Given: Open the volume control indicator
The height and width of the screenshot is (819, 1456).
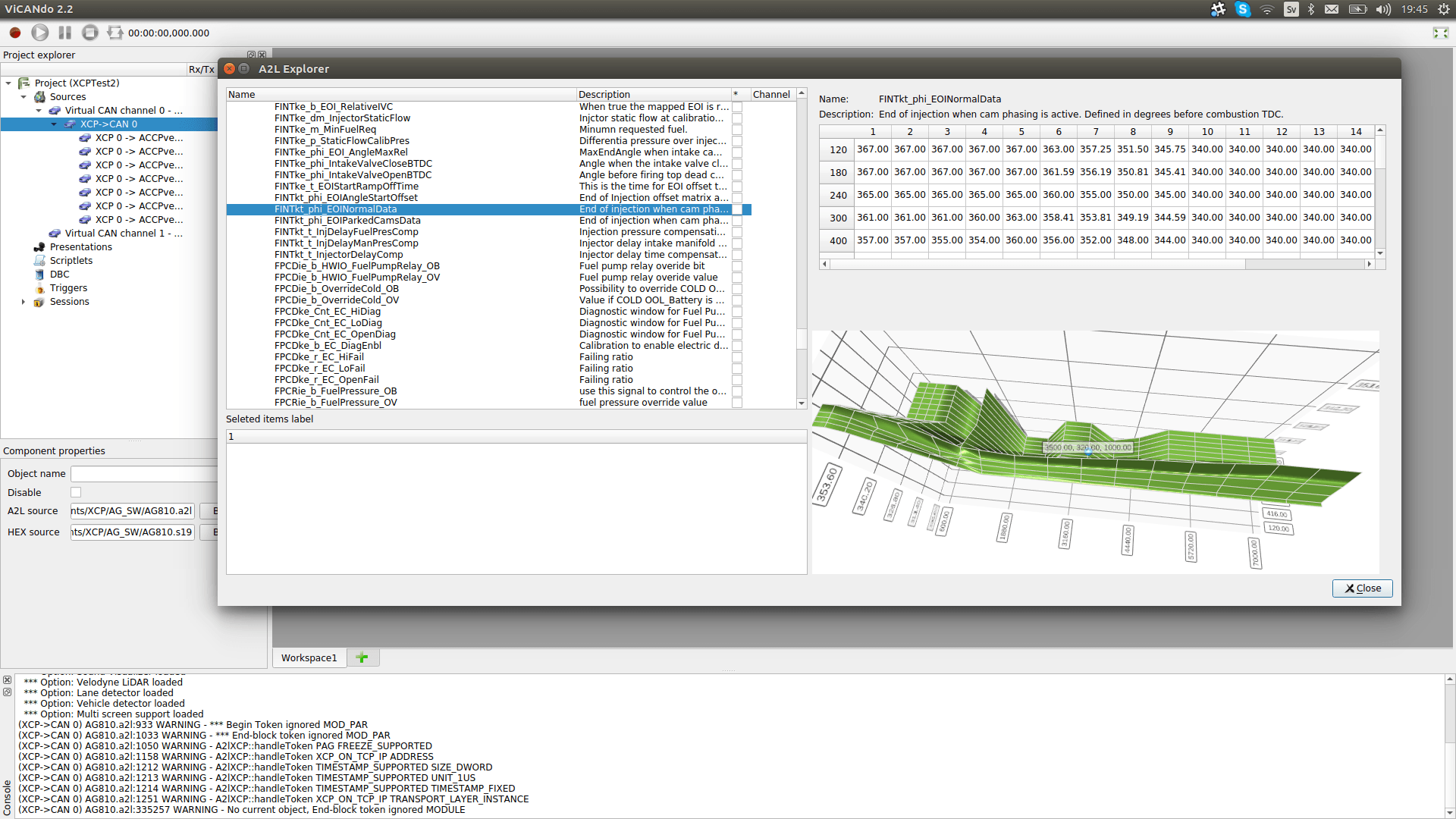Looking at the screenshot, I should [1383, 9].
